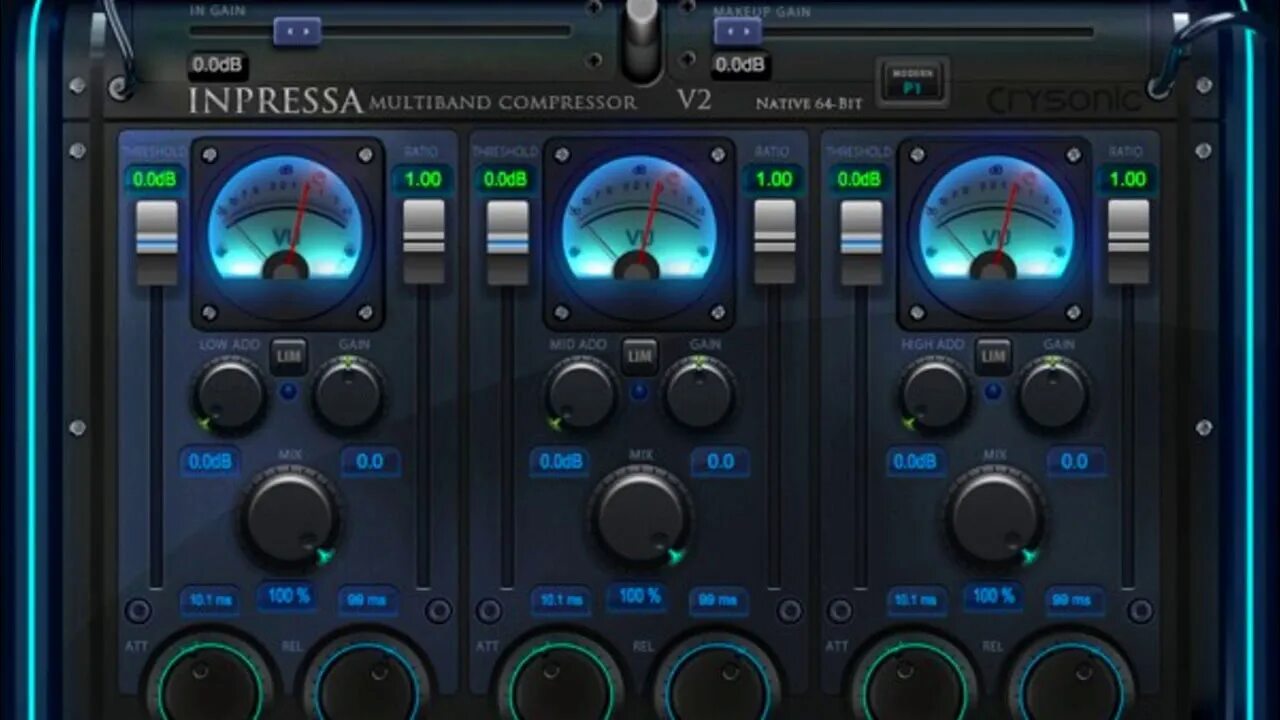Click the Low band attack 10.1 ms value
The height and width of the screenshot is (720, 1280).
click(x=210, y=601)
